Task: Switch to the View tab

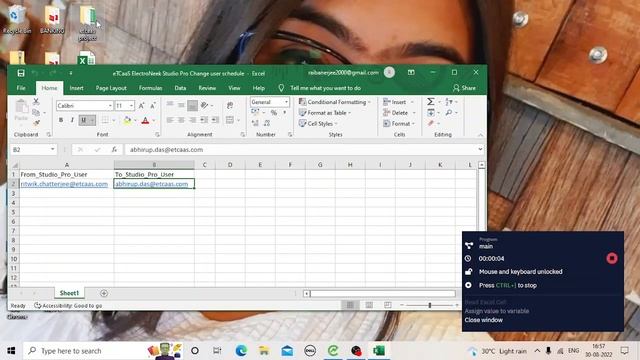Action: tap(234, 88)
